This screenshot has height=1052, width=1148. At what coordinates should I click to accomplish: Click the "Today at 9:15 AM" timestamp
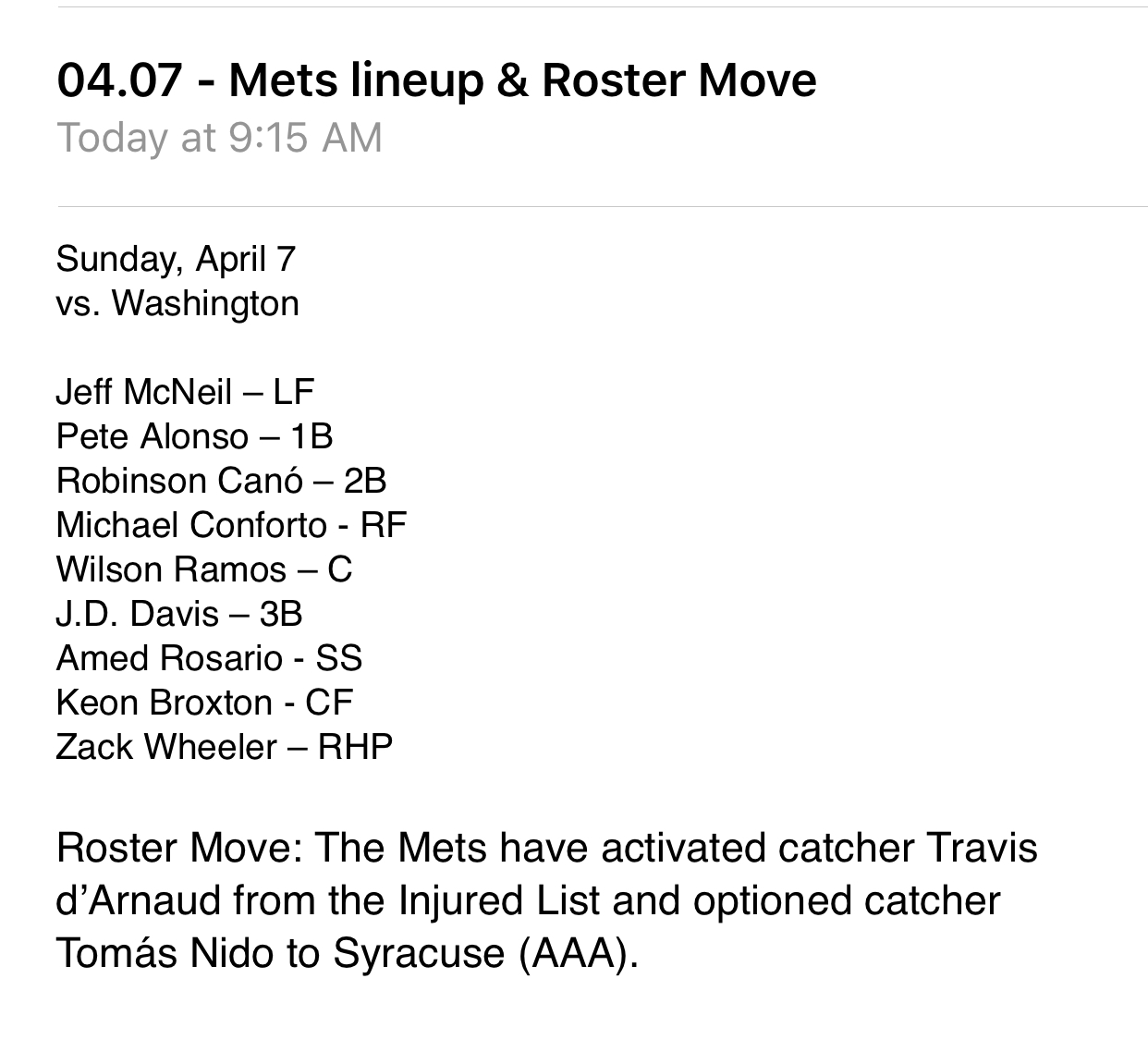coord(219,139)
